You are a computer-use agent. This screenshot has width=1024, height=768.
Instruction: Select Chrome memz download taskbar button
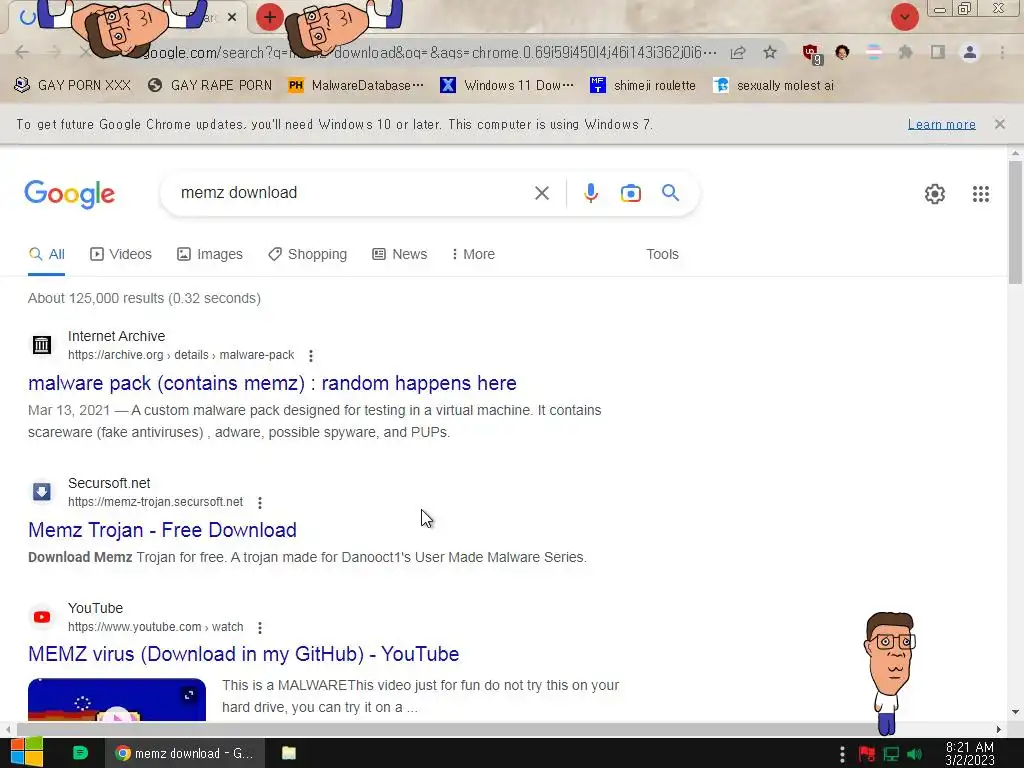tap(185, 753)
